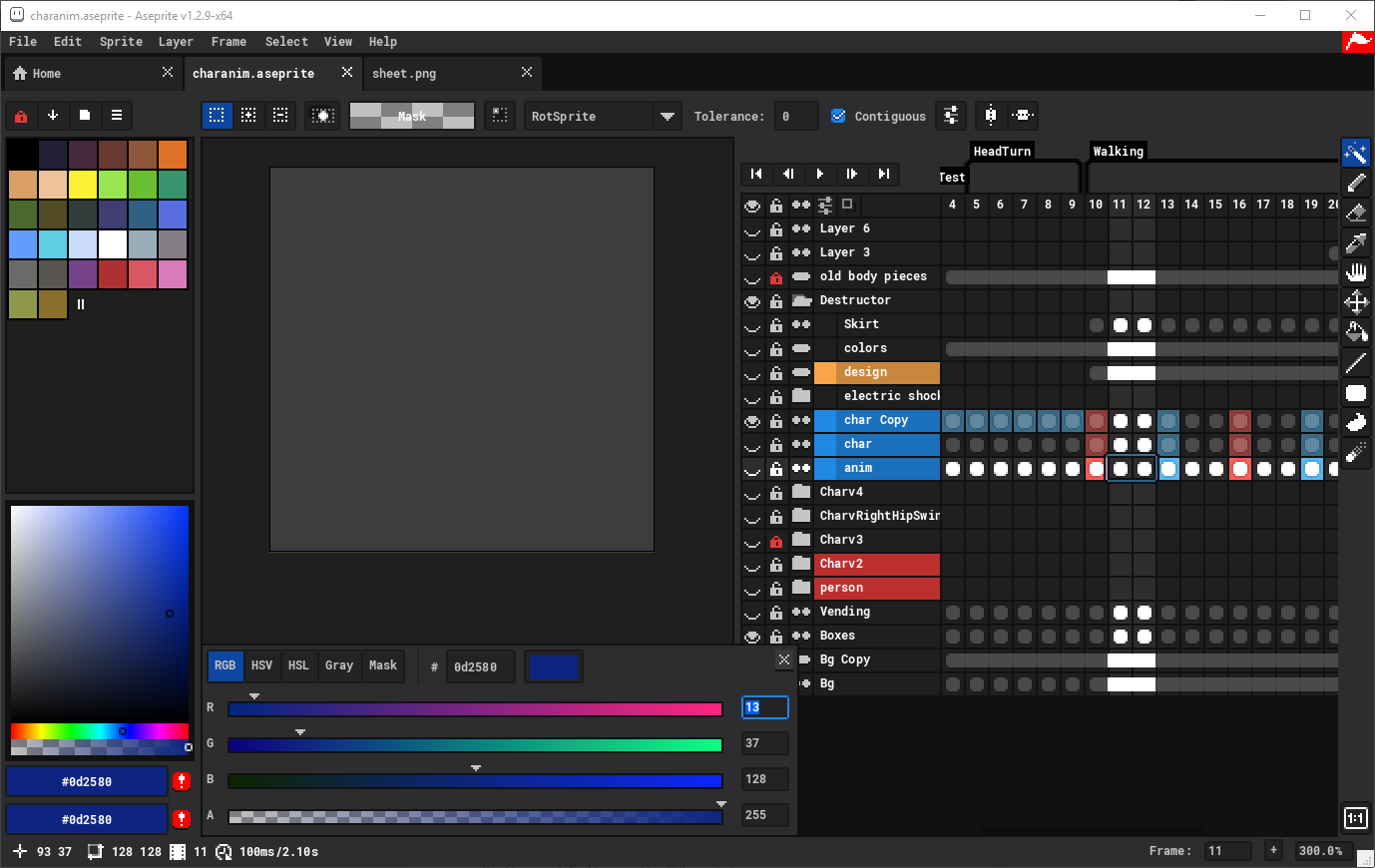Screen dimensions: 1375x868
Task: Play the animation
Action: tap(820, 174)
